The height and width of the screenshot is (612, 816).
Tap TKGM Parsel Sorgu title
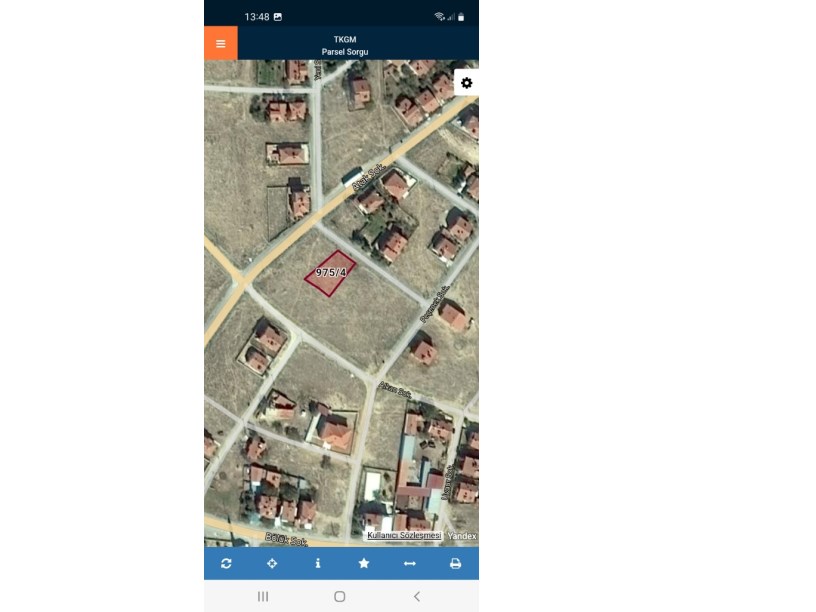tap(345, 45)
